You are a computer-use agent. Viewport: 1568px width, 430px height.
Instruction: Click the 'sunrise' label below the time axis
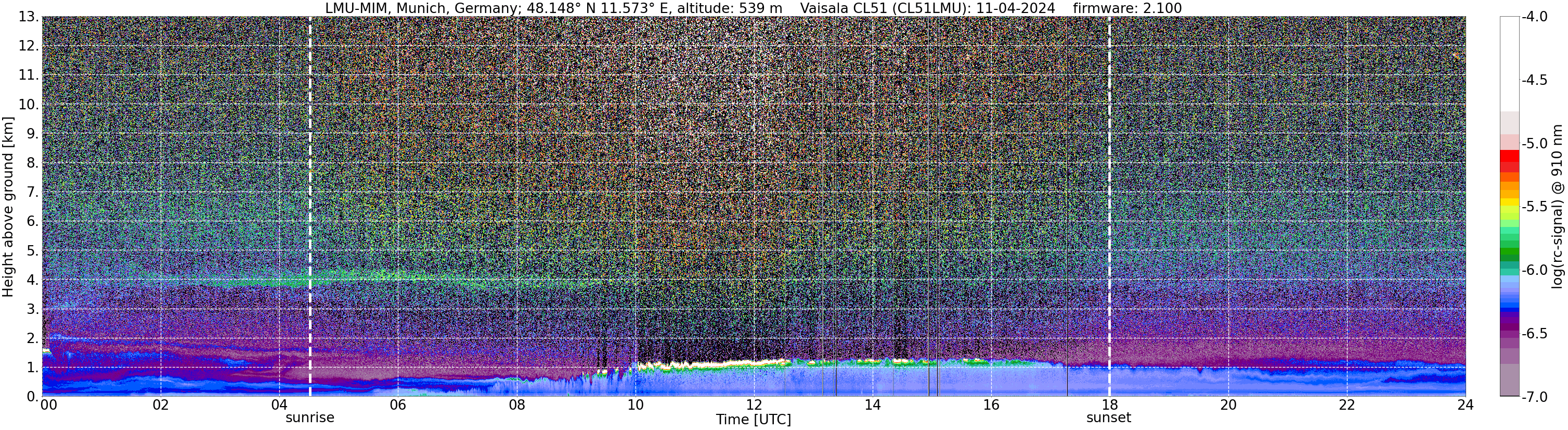point(310,418)
